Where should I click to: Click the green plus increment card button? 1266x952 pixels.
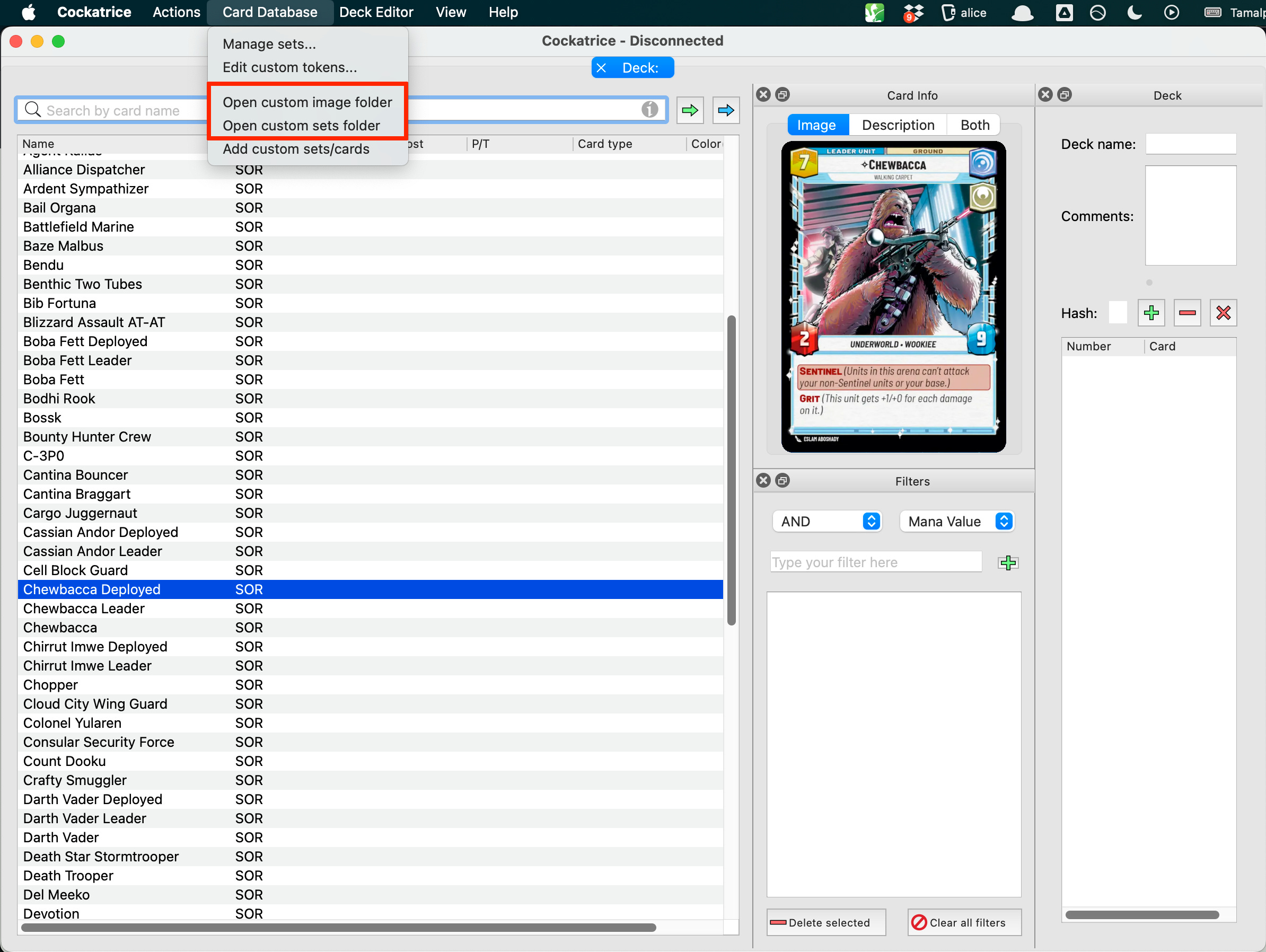pyautogui.click(x=1151, y=313)
